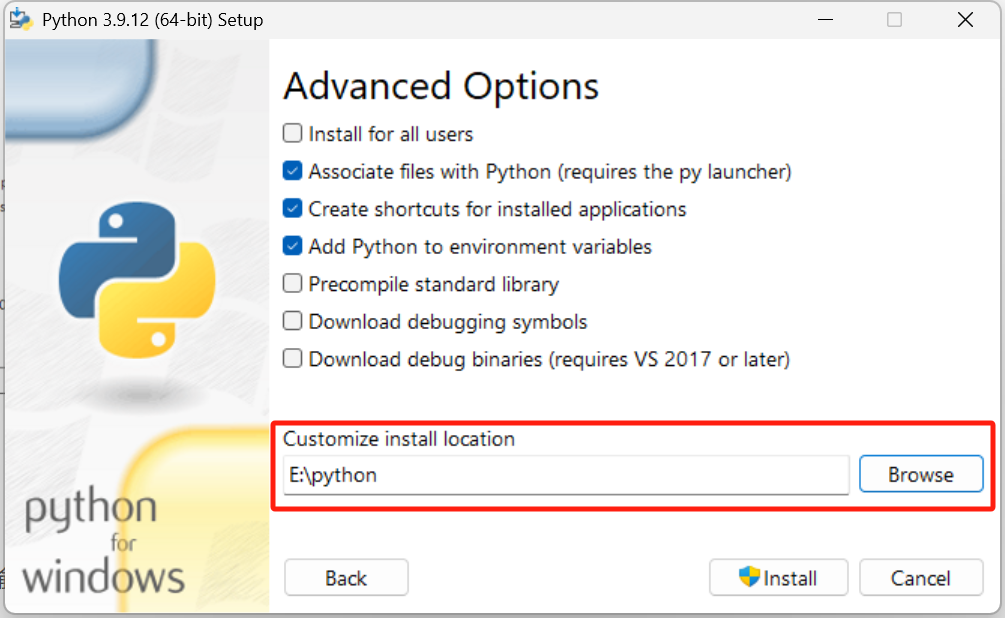Click the Back button
Image resolution: width=1005 pixels, height=618 pixels.
coord(346,577)
